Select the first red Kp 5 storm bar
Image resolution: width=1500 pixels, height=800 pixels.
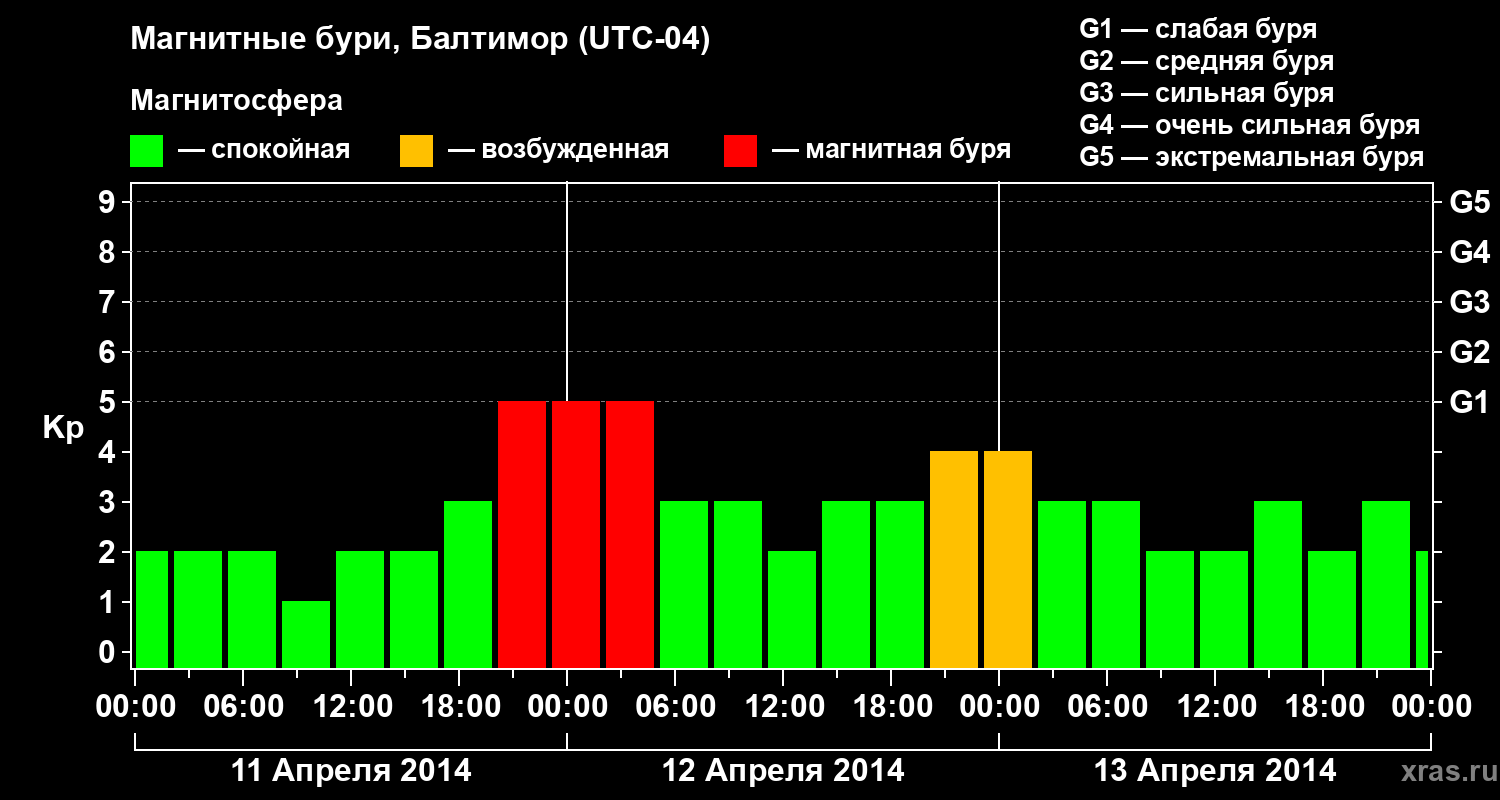pyautogui.click(x=522, y=535)
